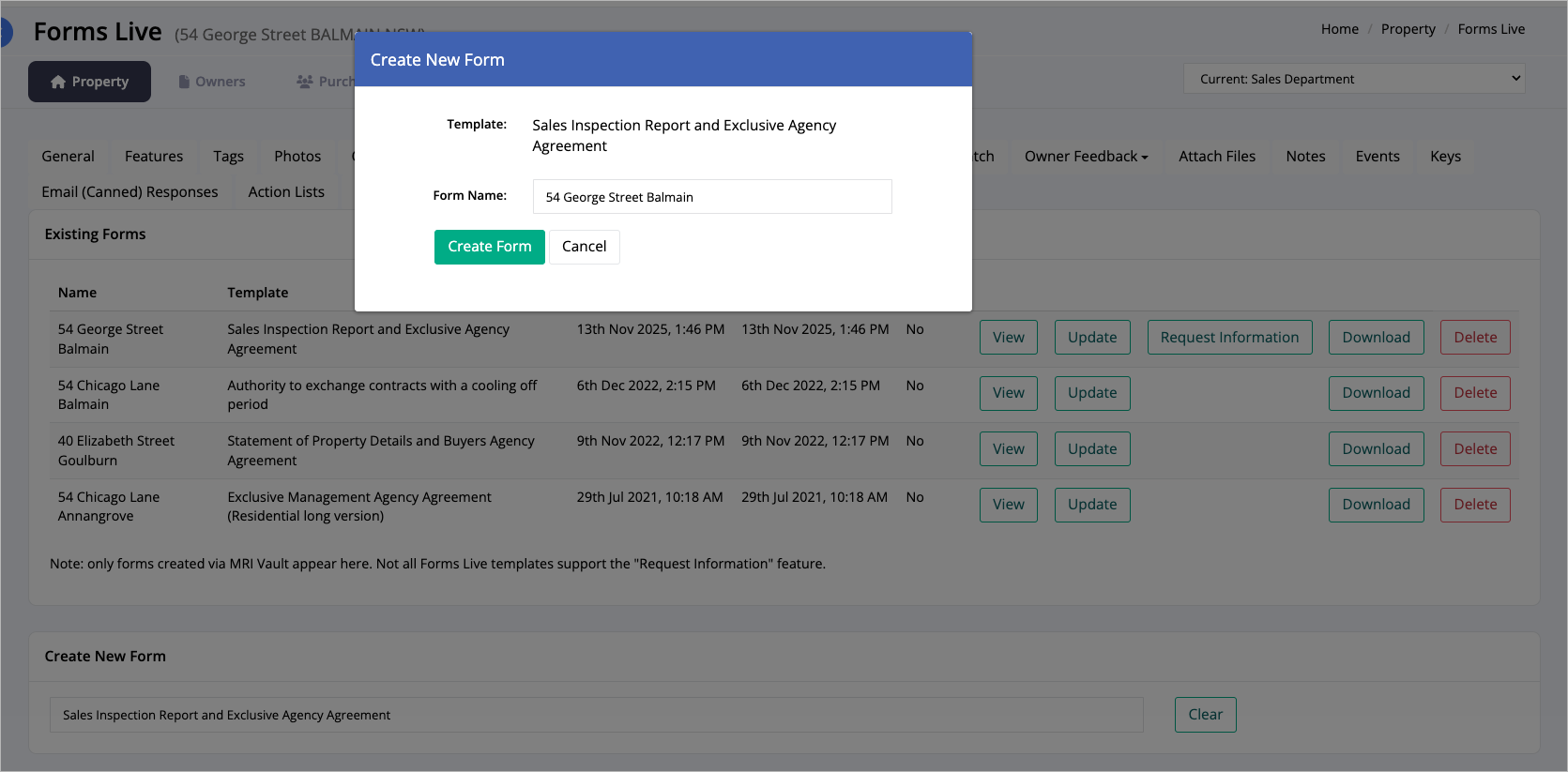View the 54 Chicago Lane Annangrove form
The image size is (1568, 772).
(x=1009, y=505)
